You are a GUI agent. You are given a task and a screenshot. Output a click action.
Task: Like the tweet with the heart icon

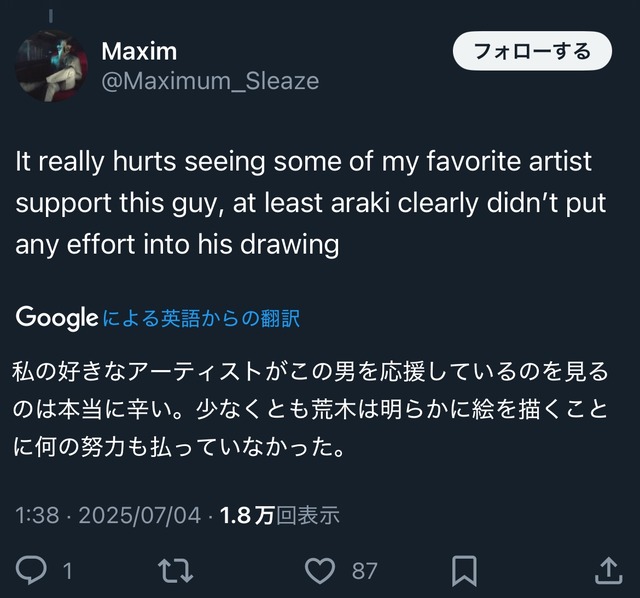pos(320,571)
